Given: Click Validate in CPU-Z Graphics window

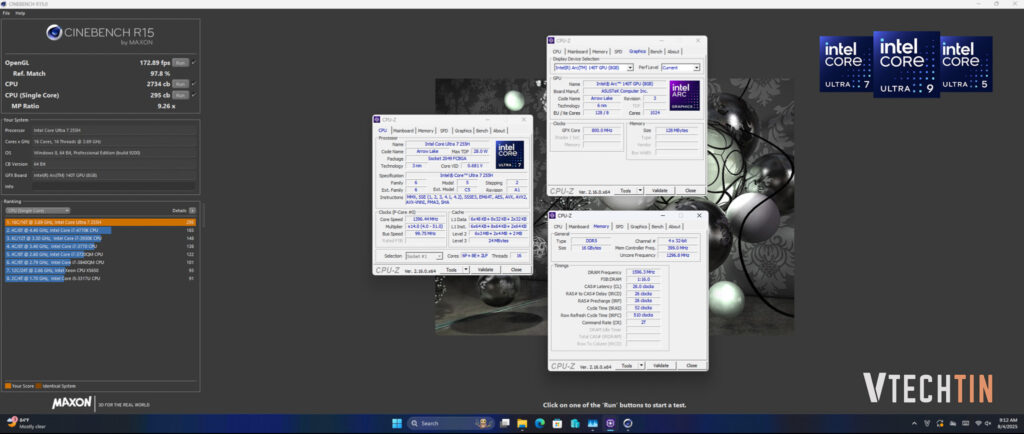Looking at the screenshot, I should (x=660, y=191).
